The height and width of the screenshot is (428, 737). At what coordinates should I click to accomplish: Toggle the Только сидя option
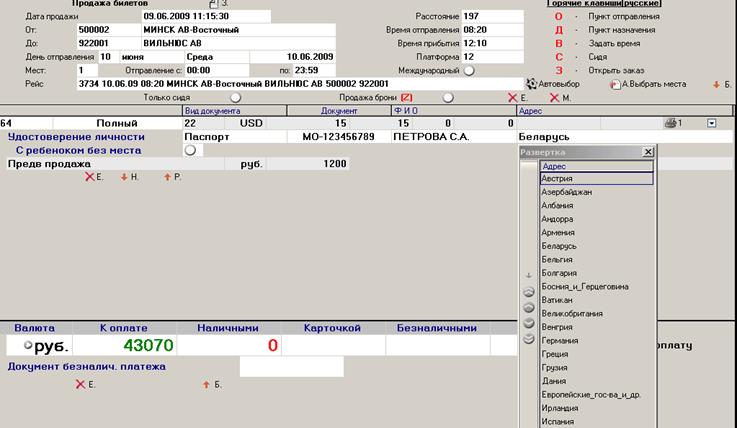pos(235,97)
